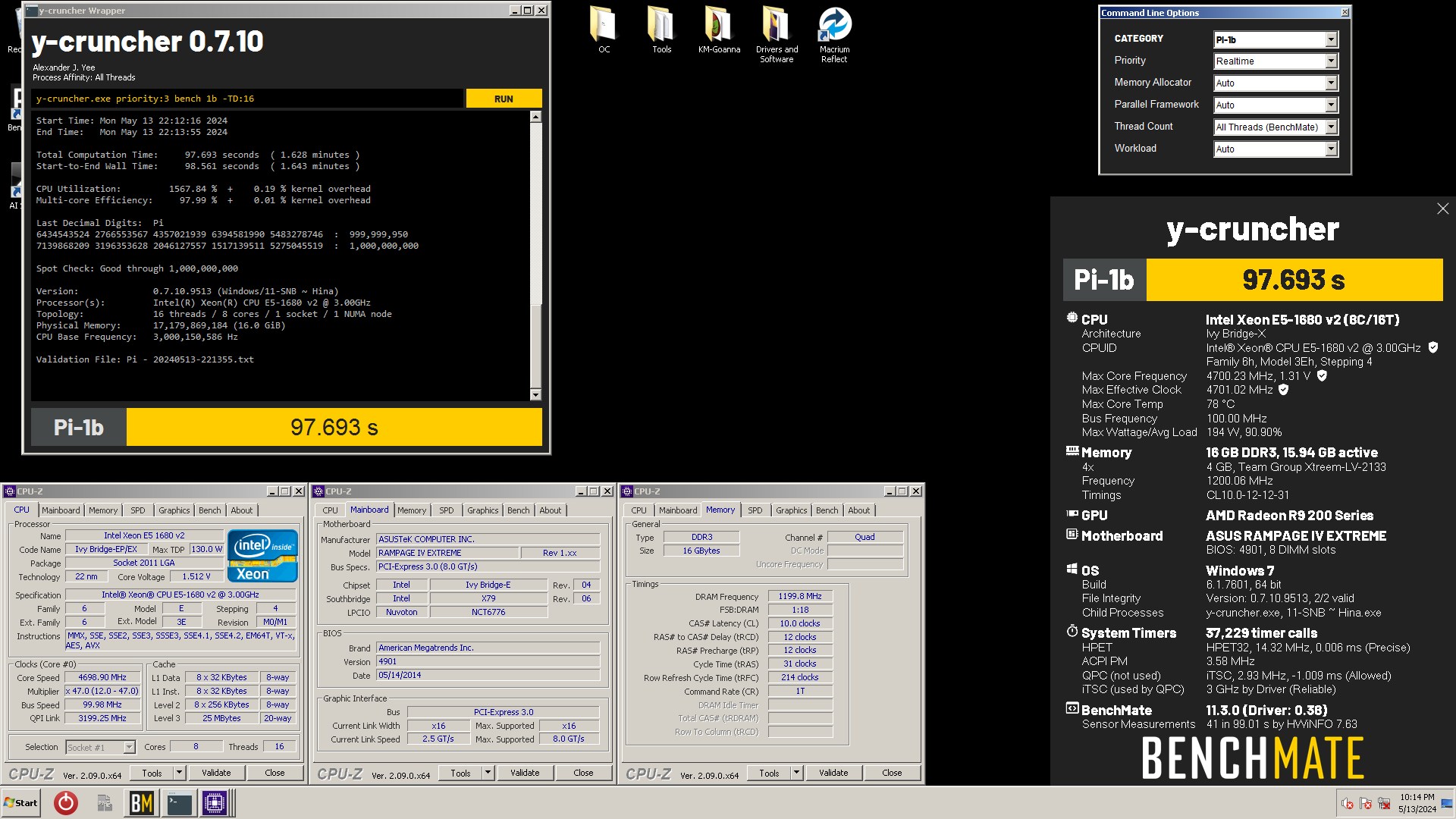Click the DRAM Frequency value 1199.8 MHz
This screenshot has height=819, width=1456.
click(x=800, y=597)
